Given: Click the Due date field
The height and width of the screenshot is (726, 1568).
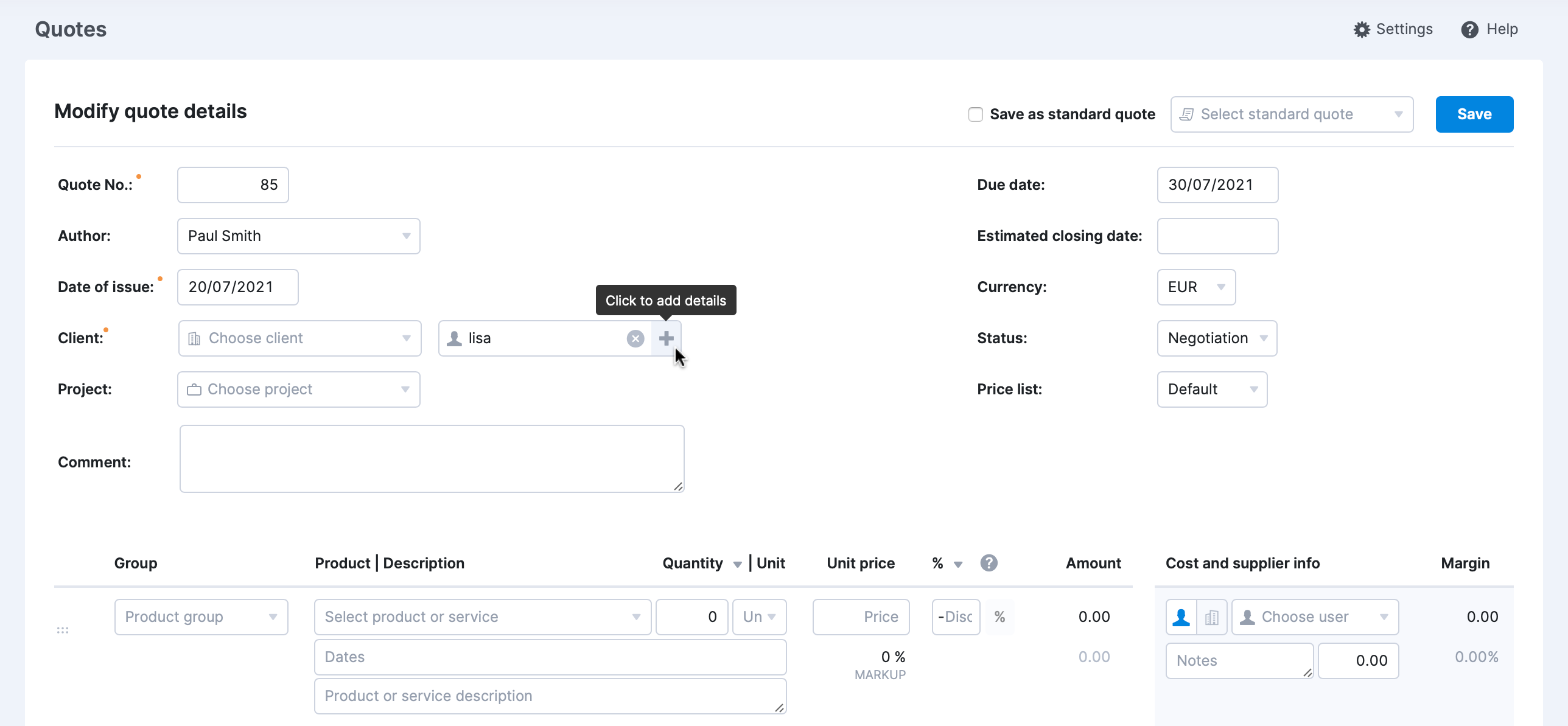Looking at the screenshot, I should coord(1217,185).
